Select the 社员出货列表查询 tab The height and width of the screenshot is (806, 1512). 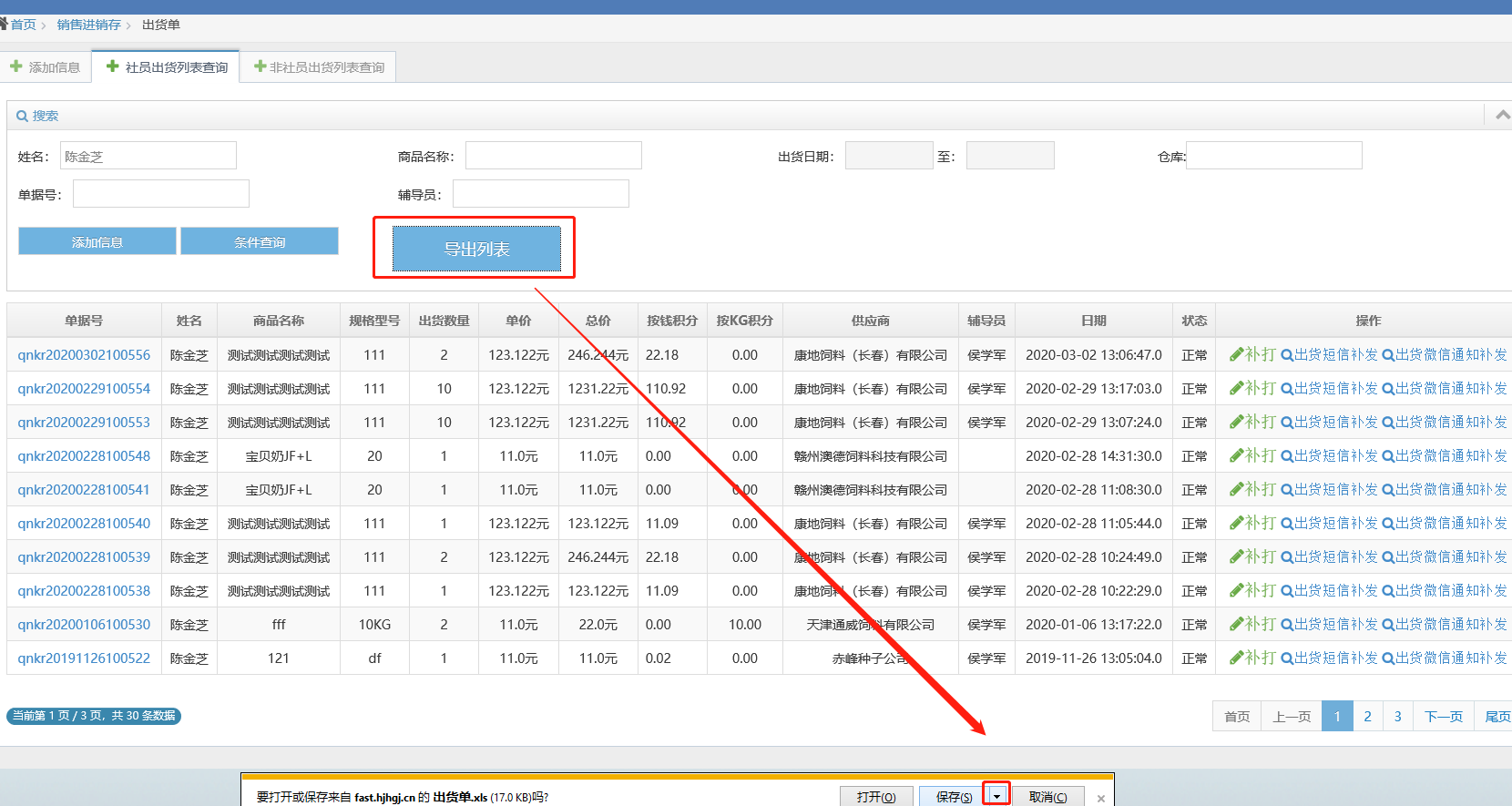point(167,67)
